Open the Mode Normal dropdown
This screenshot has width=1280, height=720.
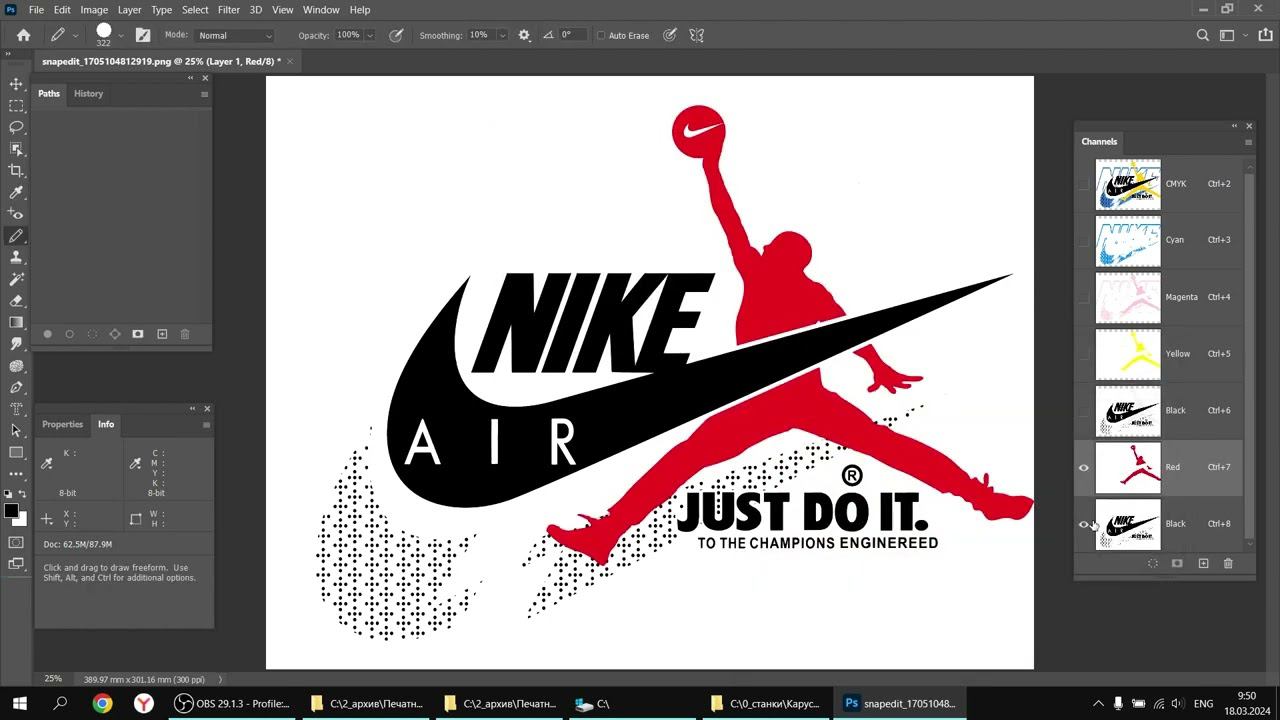click(234, 35)
